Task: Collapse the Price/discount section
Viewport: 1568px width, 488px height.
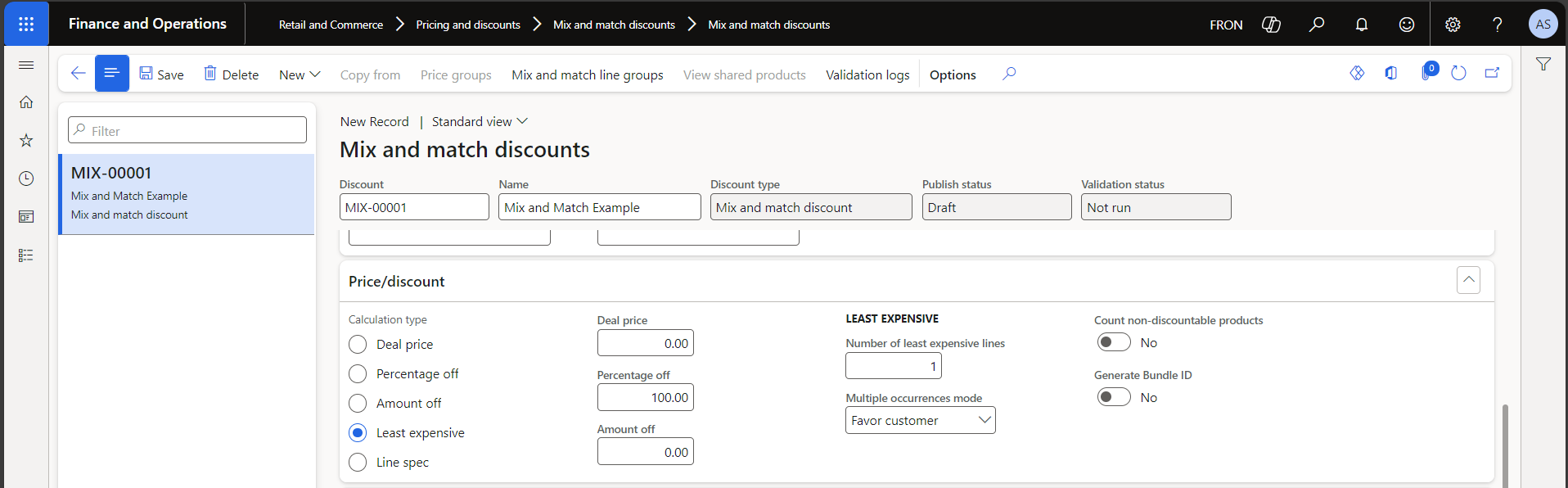Action: tap(1468, 280)
